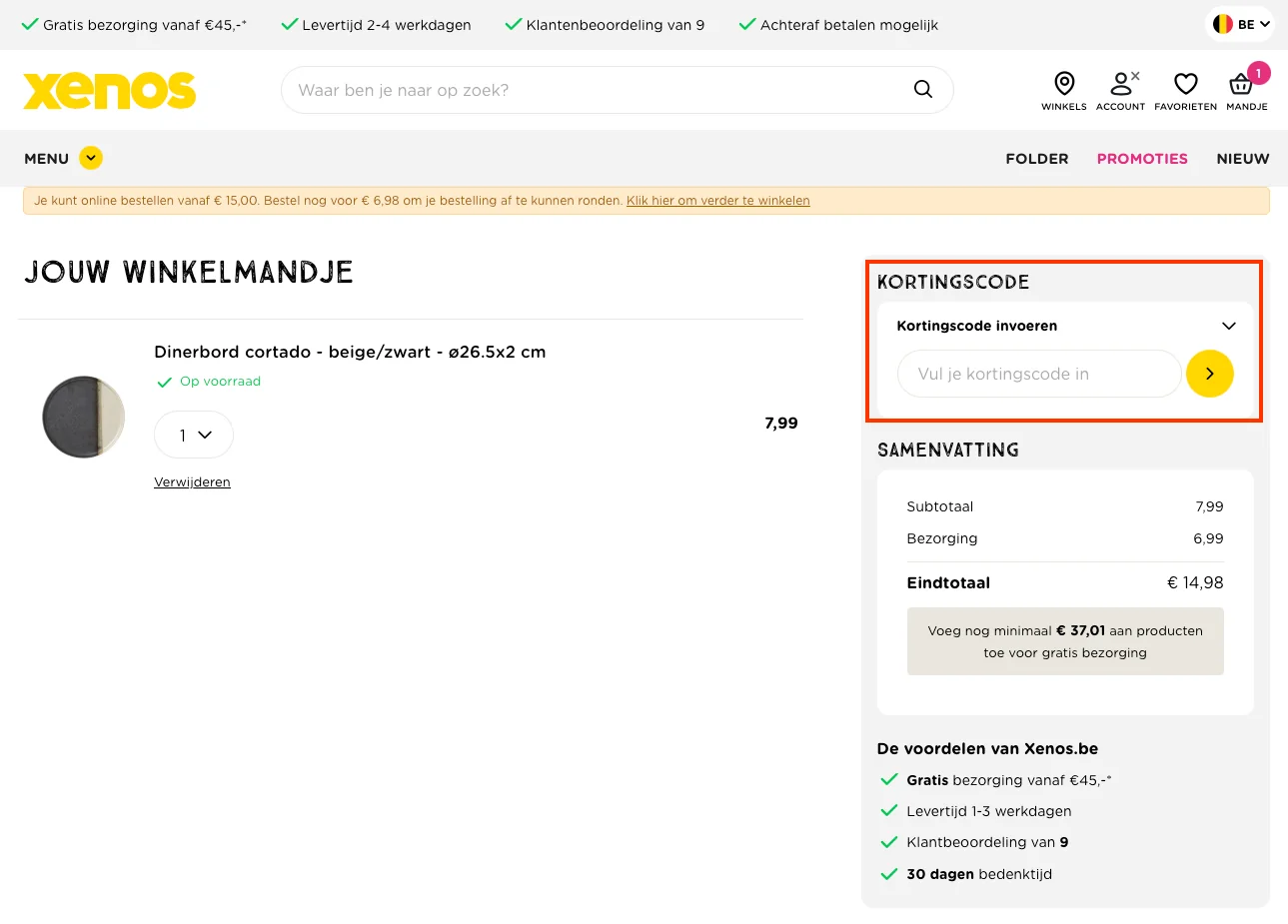
Task: Click the Dinerbord cortado product name
Action: 350,352
